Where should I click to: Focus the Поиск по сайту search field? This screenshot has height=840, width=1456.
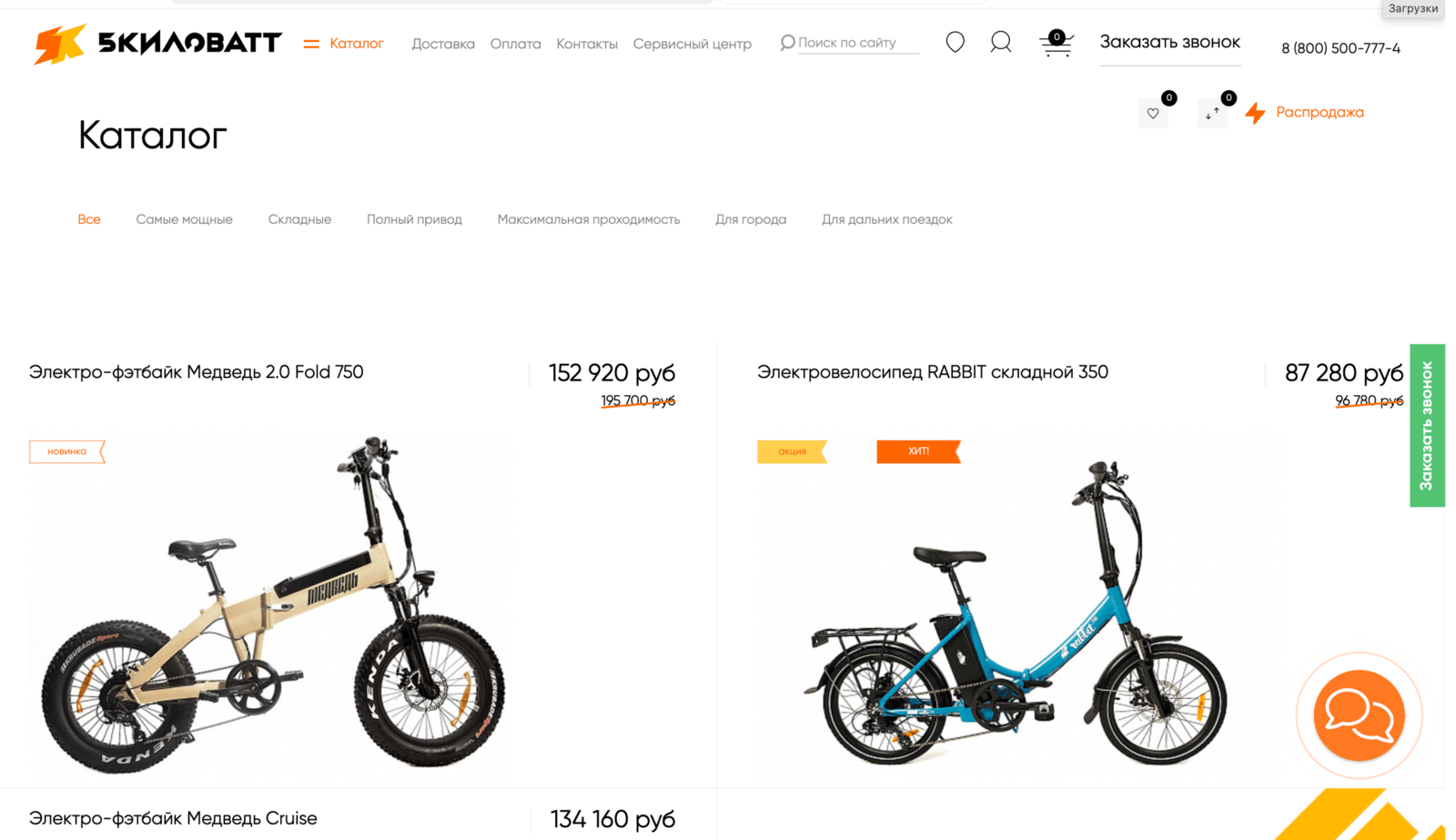858,43
